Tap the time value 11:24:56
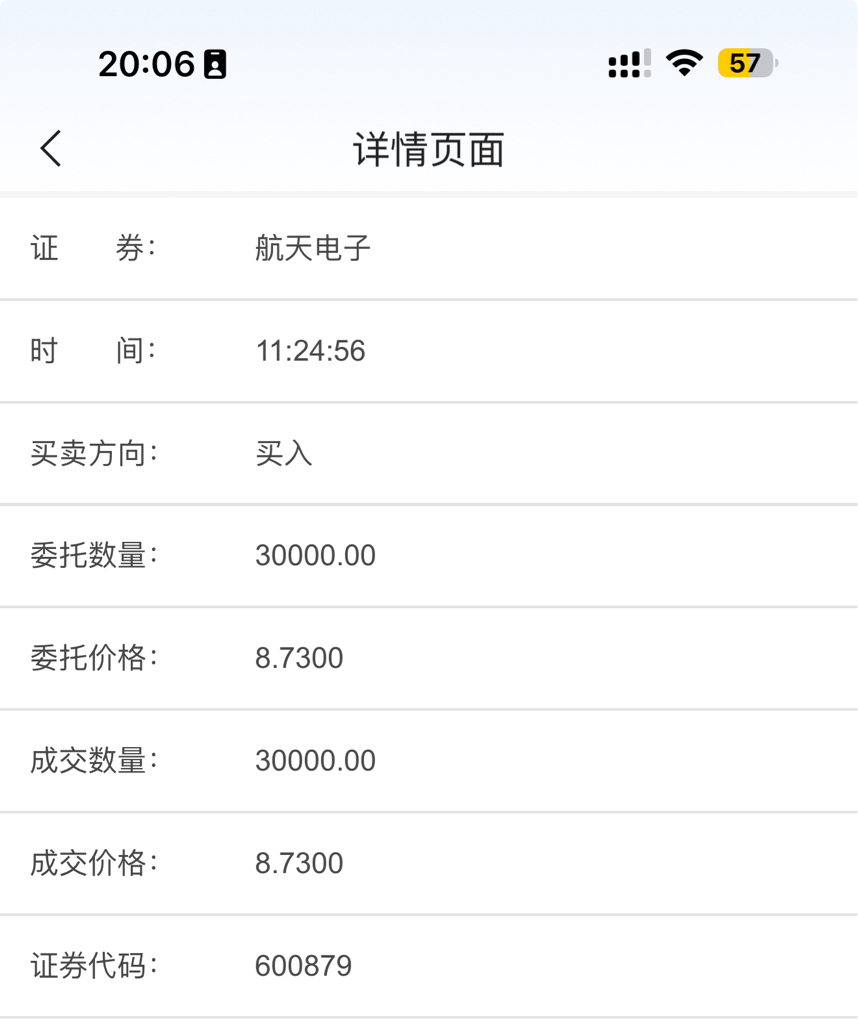This screenshot has height=1024, width=858. [310, 351]
